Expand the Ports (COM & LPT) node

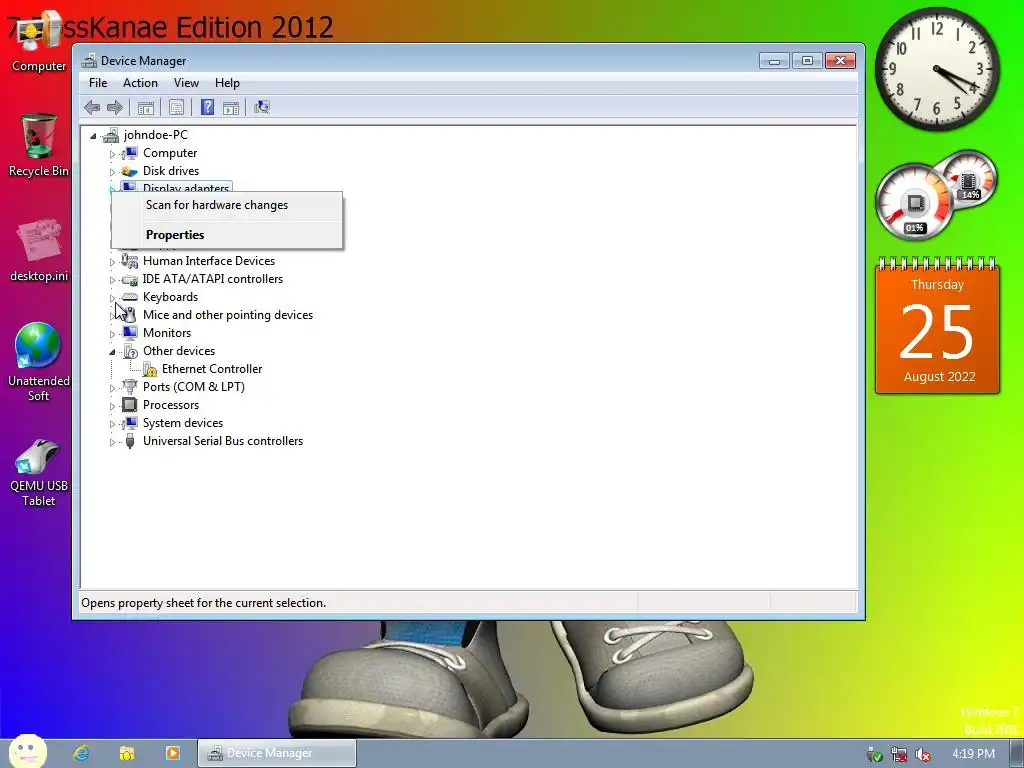click(112, 388)
